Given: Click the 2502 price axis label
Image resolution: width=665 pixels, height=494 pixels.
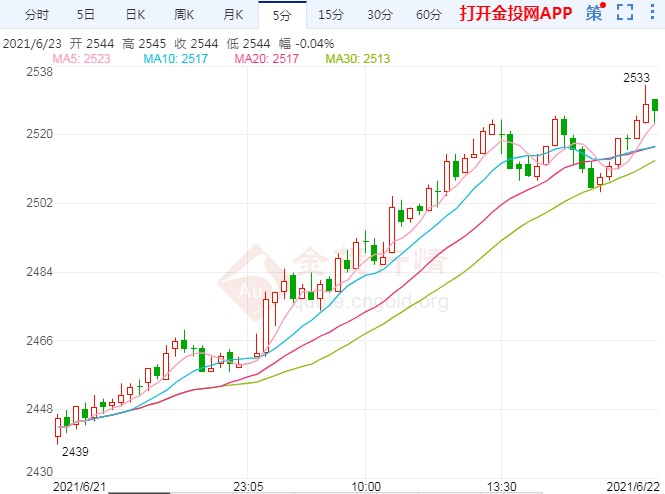Looking at the screenshot, I should pyautogui.click(x=39, y=203).
